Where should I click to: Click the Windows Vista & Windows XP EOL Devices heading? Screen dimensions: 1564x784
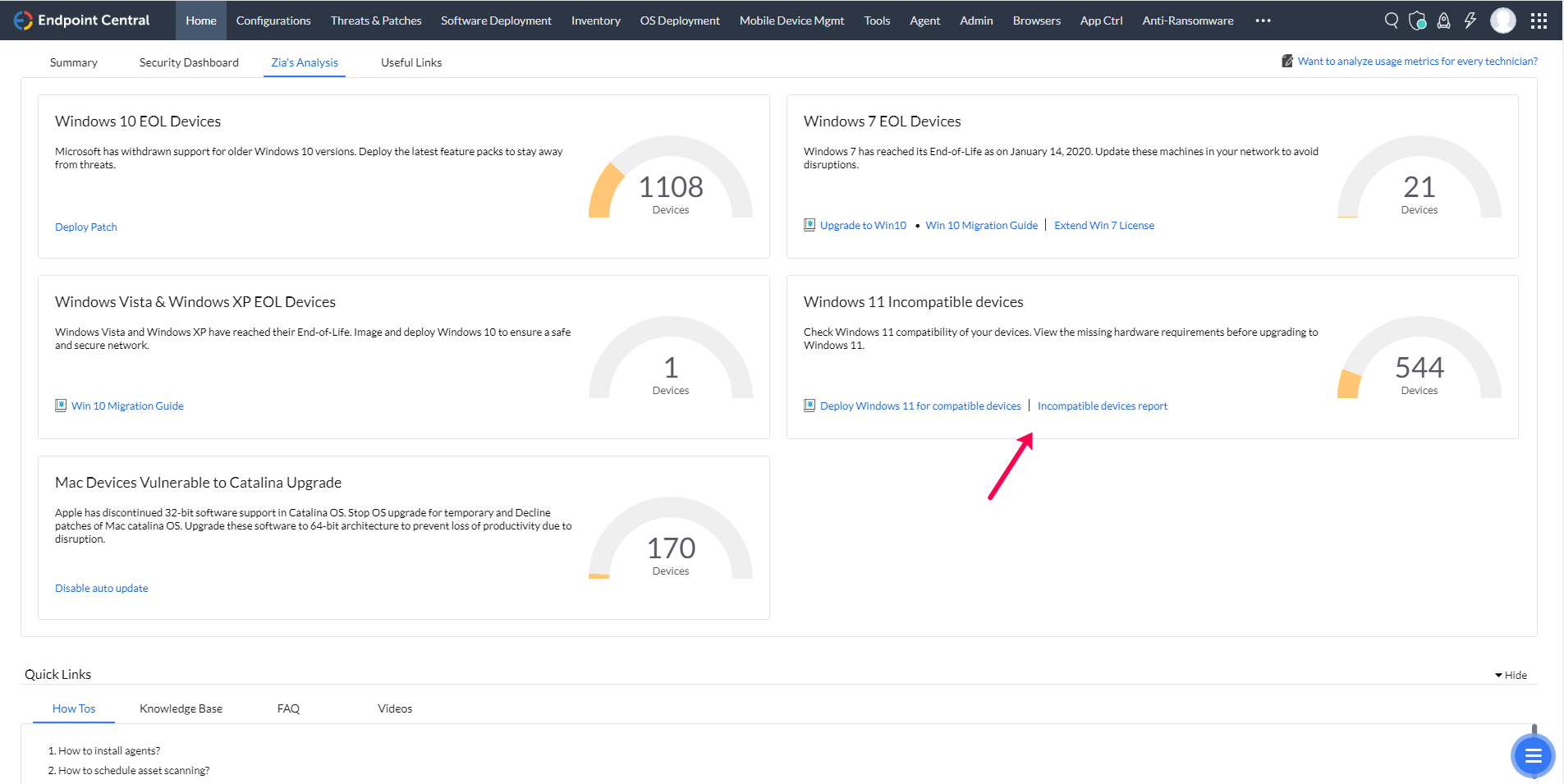(195, 302)
